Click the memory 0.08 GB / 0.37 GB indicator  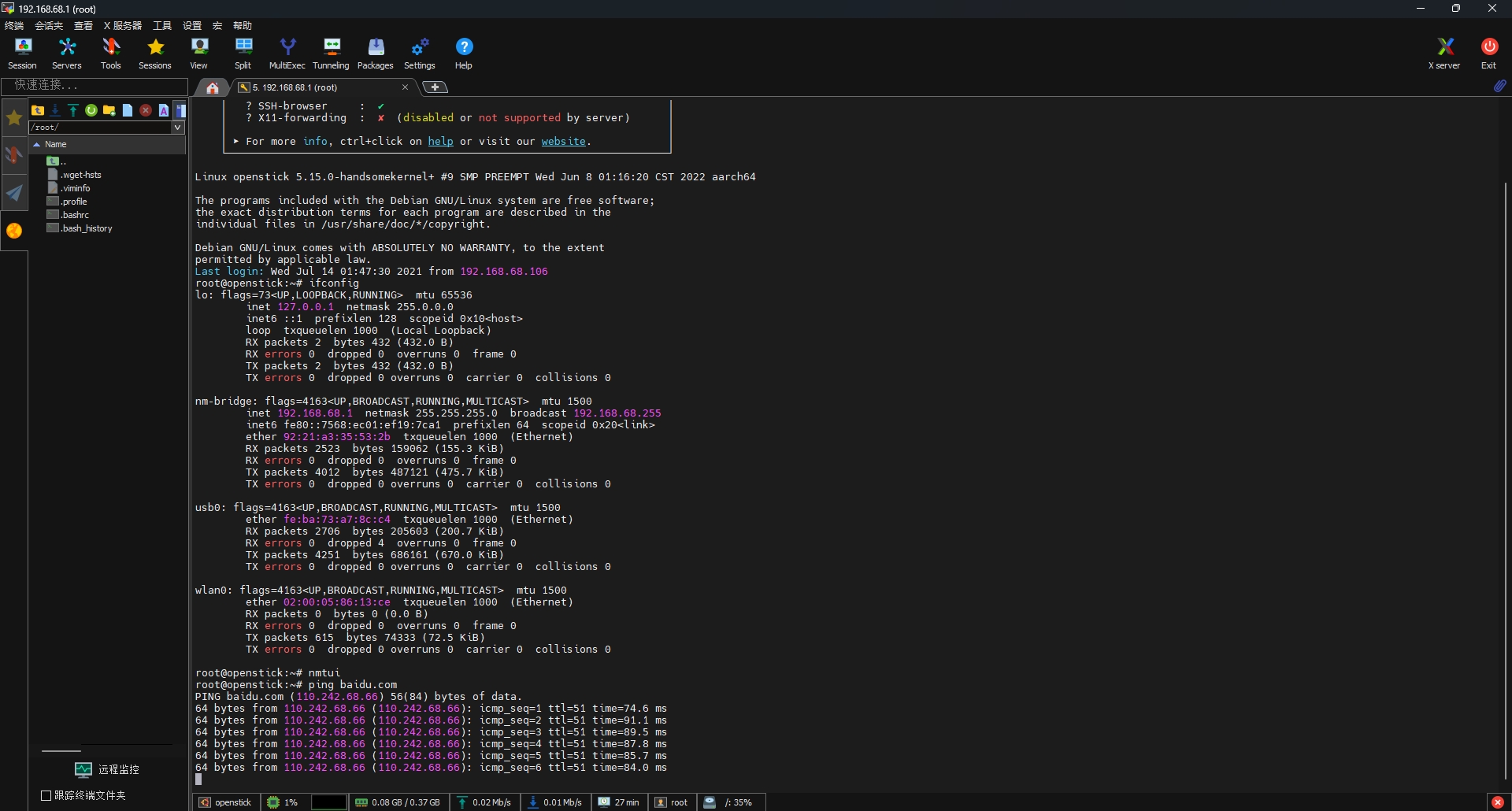[398, 802]
